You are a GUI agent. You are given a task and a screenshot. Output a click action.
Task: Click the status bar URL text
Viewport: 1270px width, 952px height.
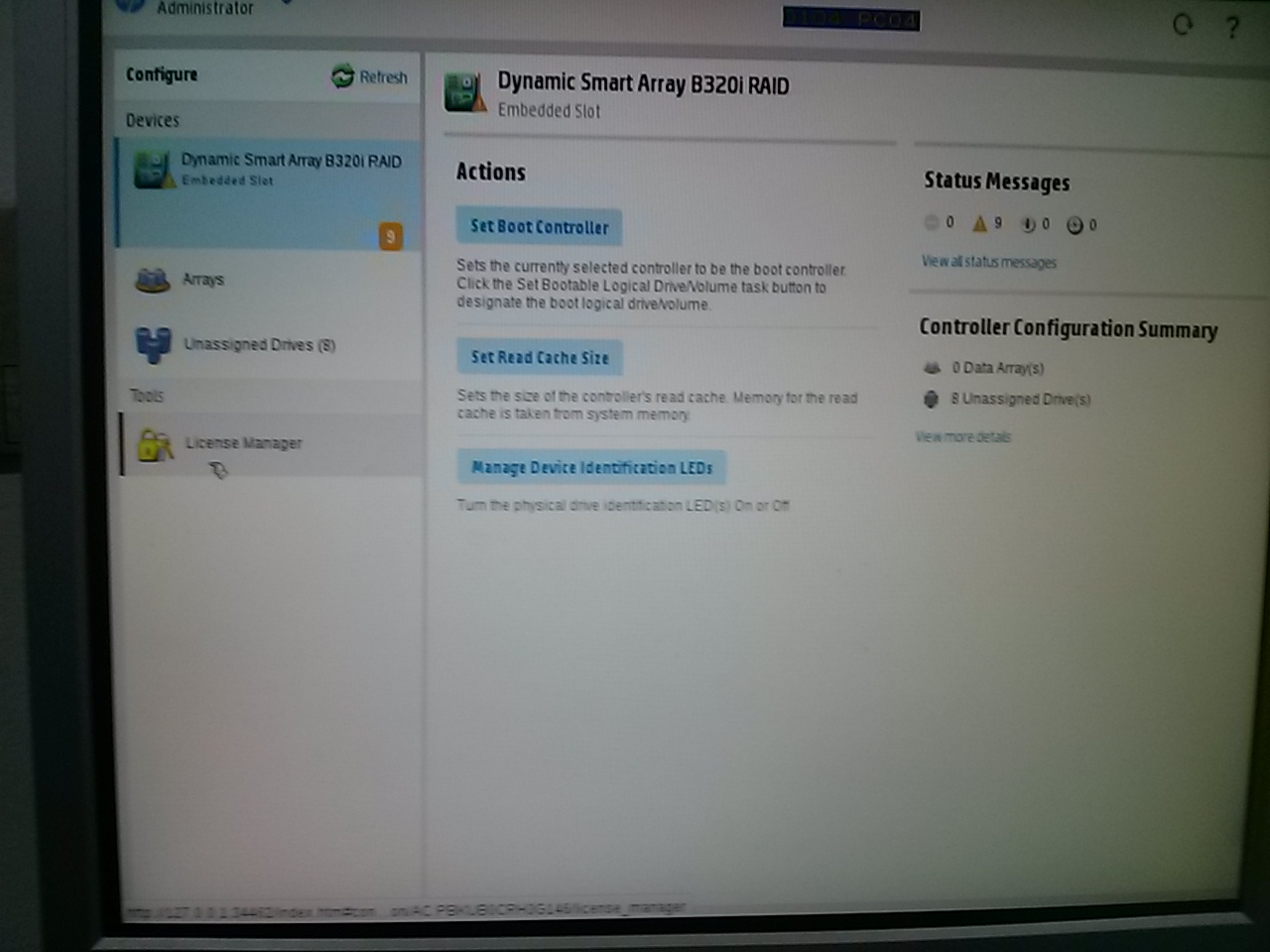tap(405, 909)
